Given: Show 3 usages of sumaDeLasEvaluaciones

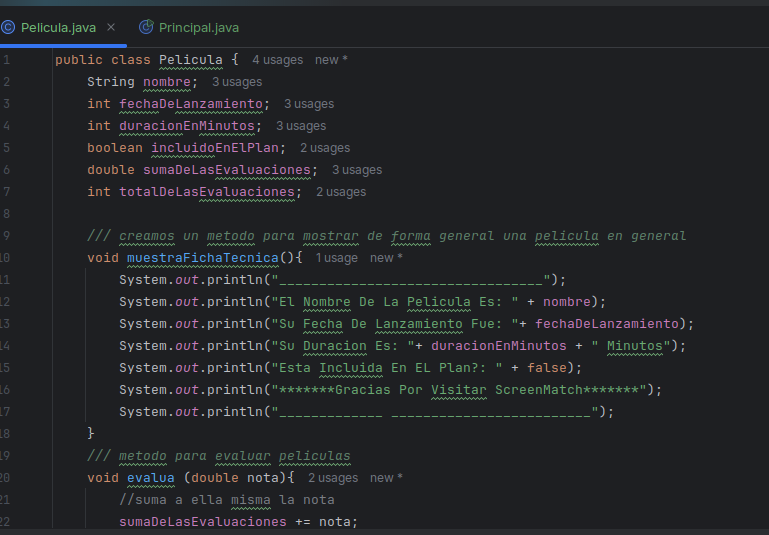Looking at the screenshot, I should tap(356, 170).
